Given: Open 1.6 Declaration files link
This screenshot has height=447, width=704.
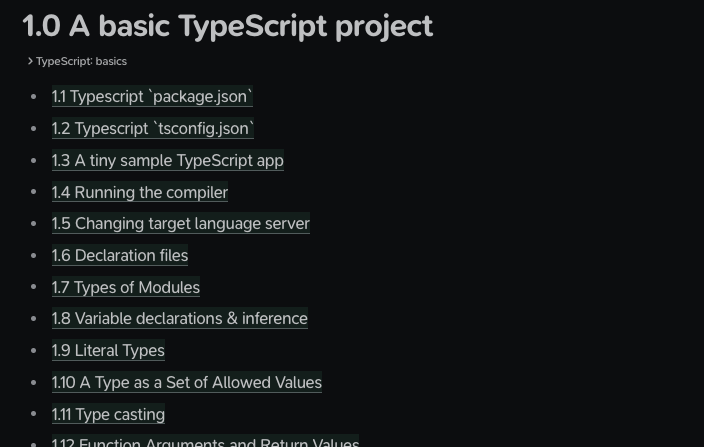Looking at the screenshot, I should pyautogui.click(x=120, y=255).
